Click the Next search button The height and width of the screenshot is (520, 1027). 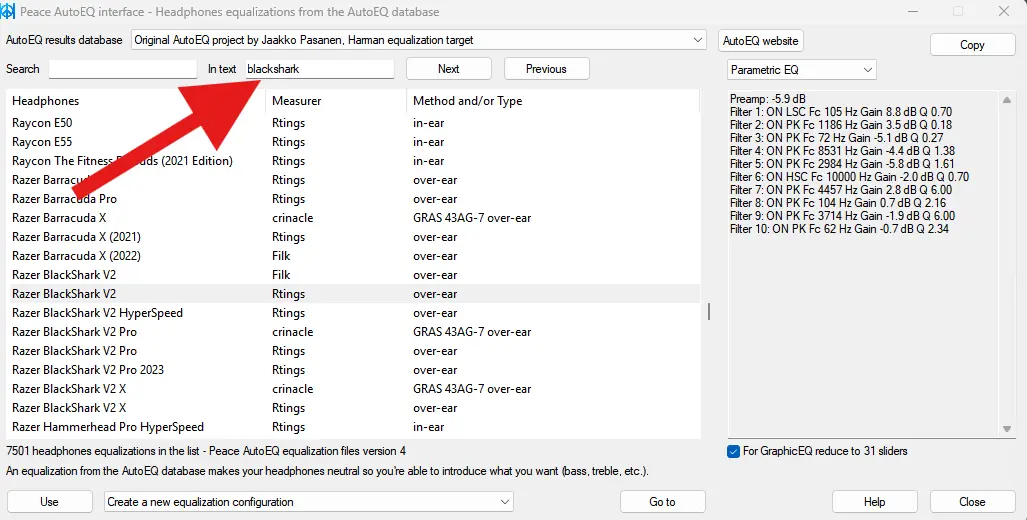click(x=449, y=69)
